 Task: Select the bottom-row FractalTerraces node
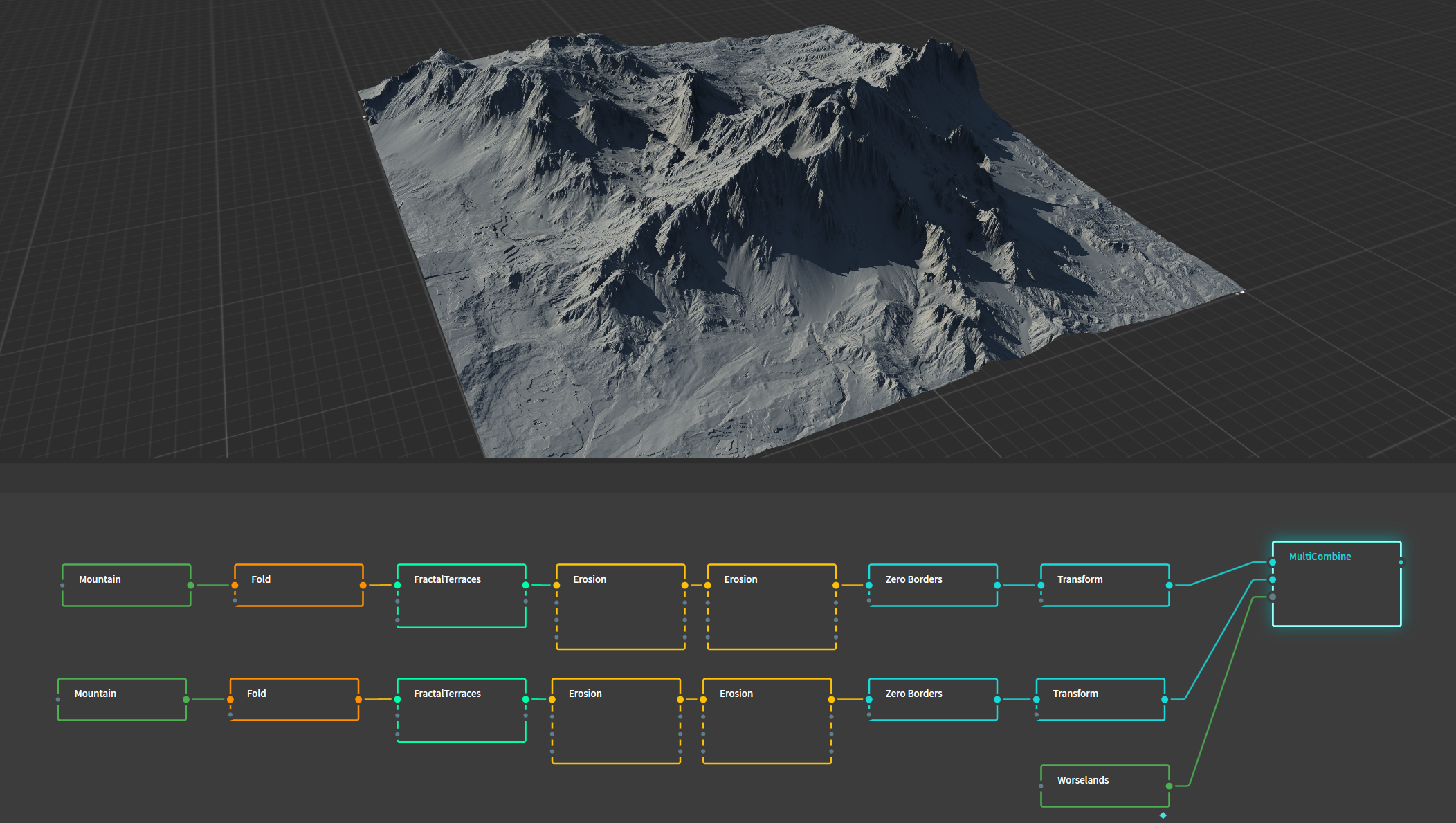click(461, 710)
